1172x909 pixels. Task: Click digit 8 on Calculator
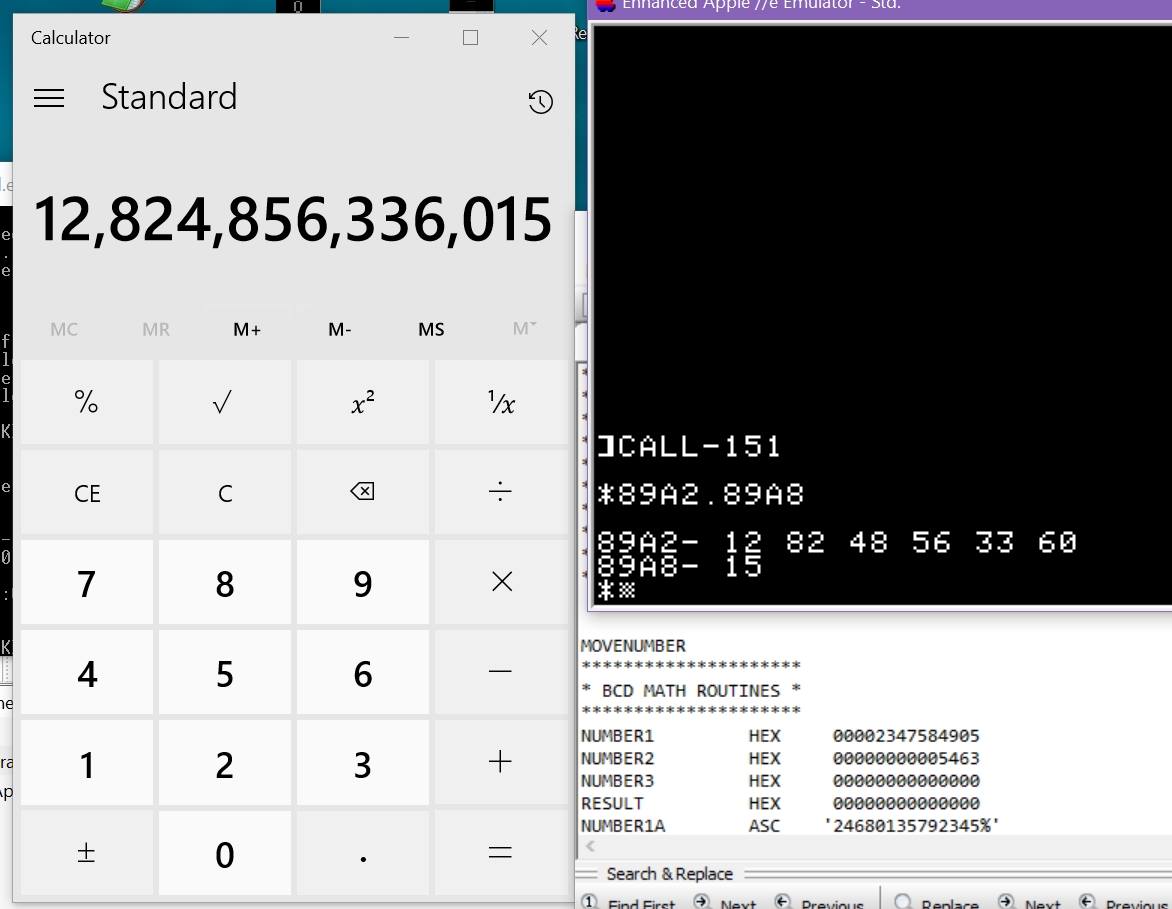click(x=224, y=582)
